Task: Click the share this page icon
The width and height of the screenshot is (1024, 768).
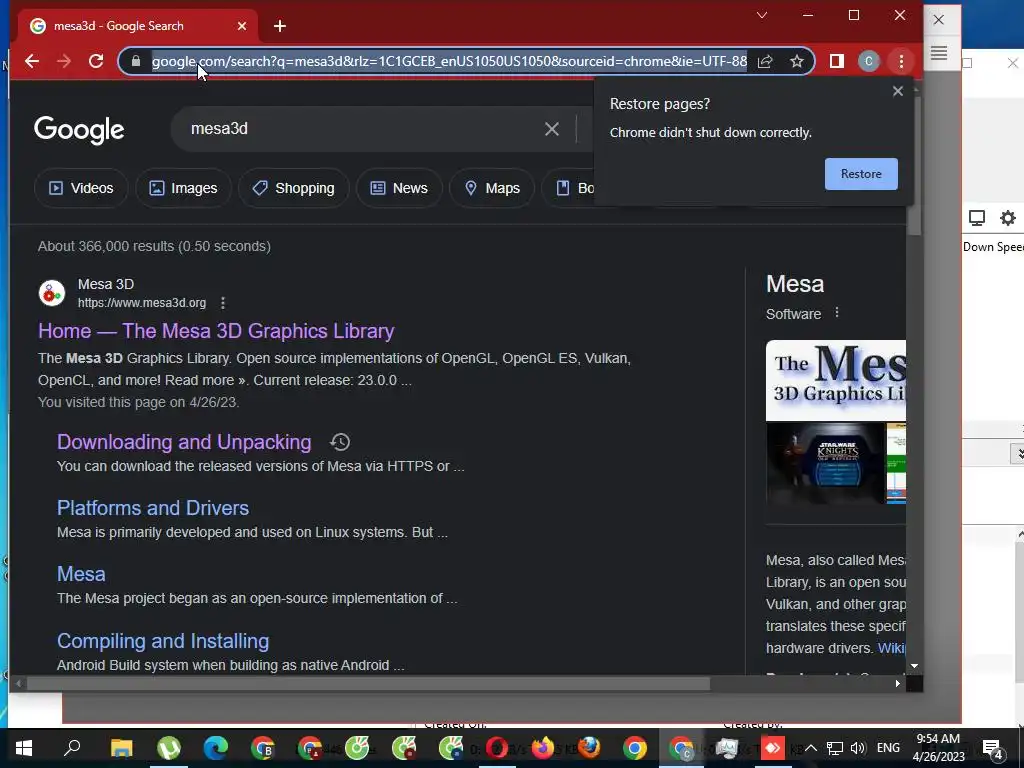Action: click(765, 61)
